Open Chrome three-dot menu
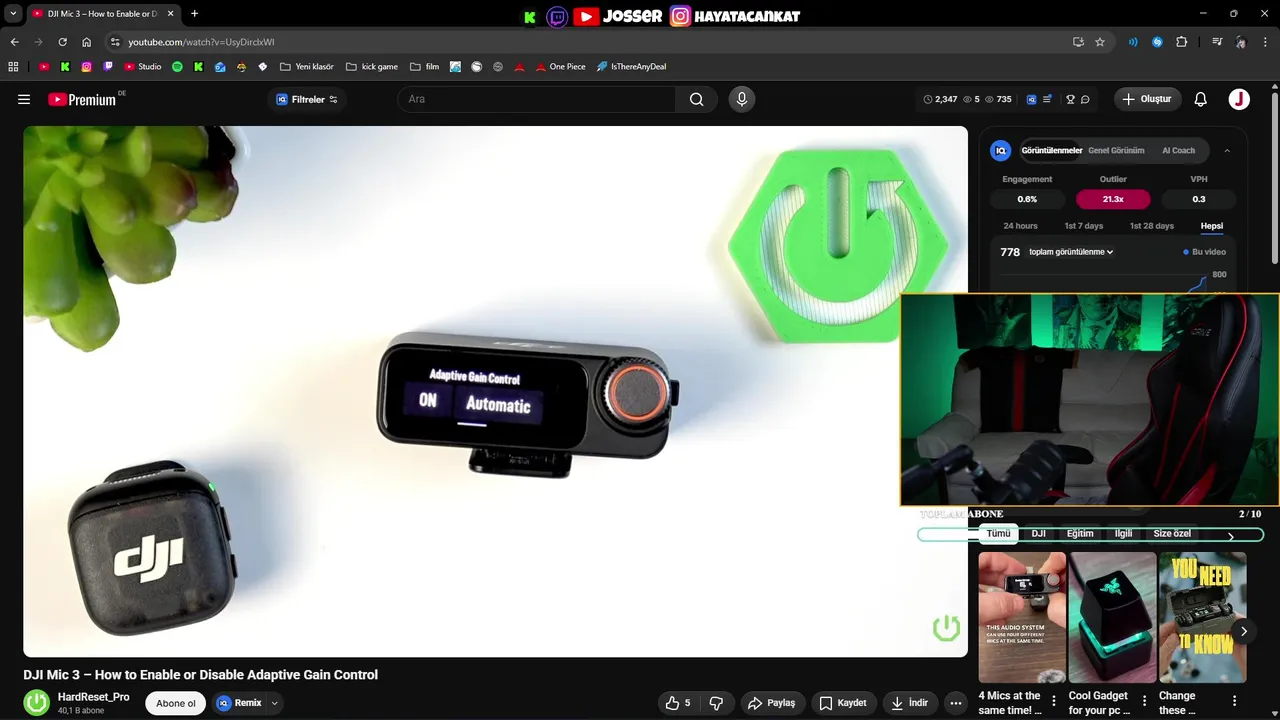The width and height of the screenshot is (1280, 720). pos(1266,42)
